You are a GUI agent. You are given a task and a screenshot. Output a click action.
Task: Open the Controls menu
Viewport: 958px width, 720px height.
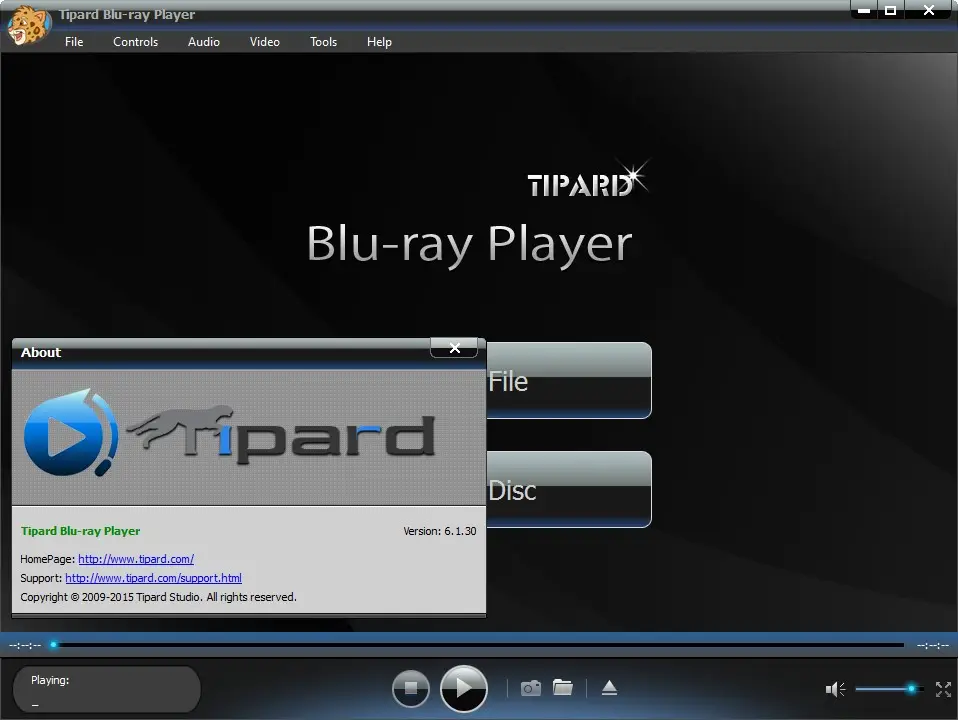pyautogui.click(x=136, y=42)
